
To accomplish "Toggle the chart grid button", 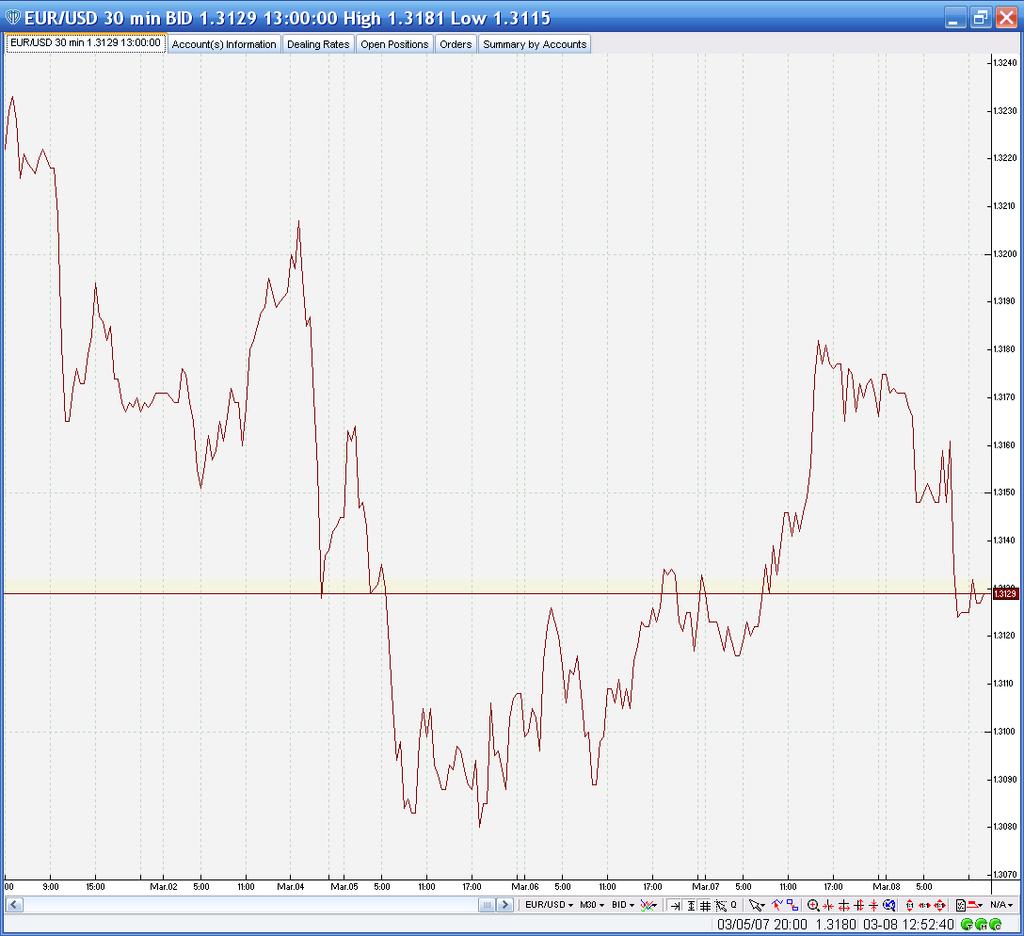I will coord(705,905).
